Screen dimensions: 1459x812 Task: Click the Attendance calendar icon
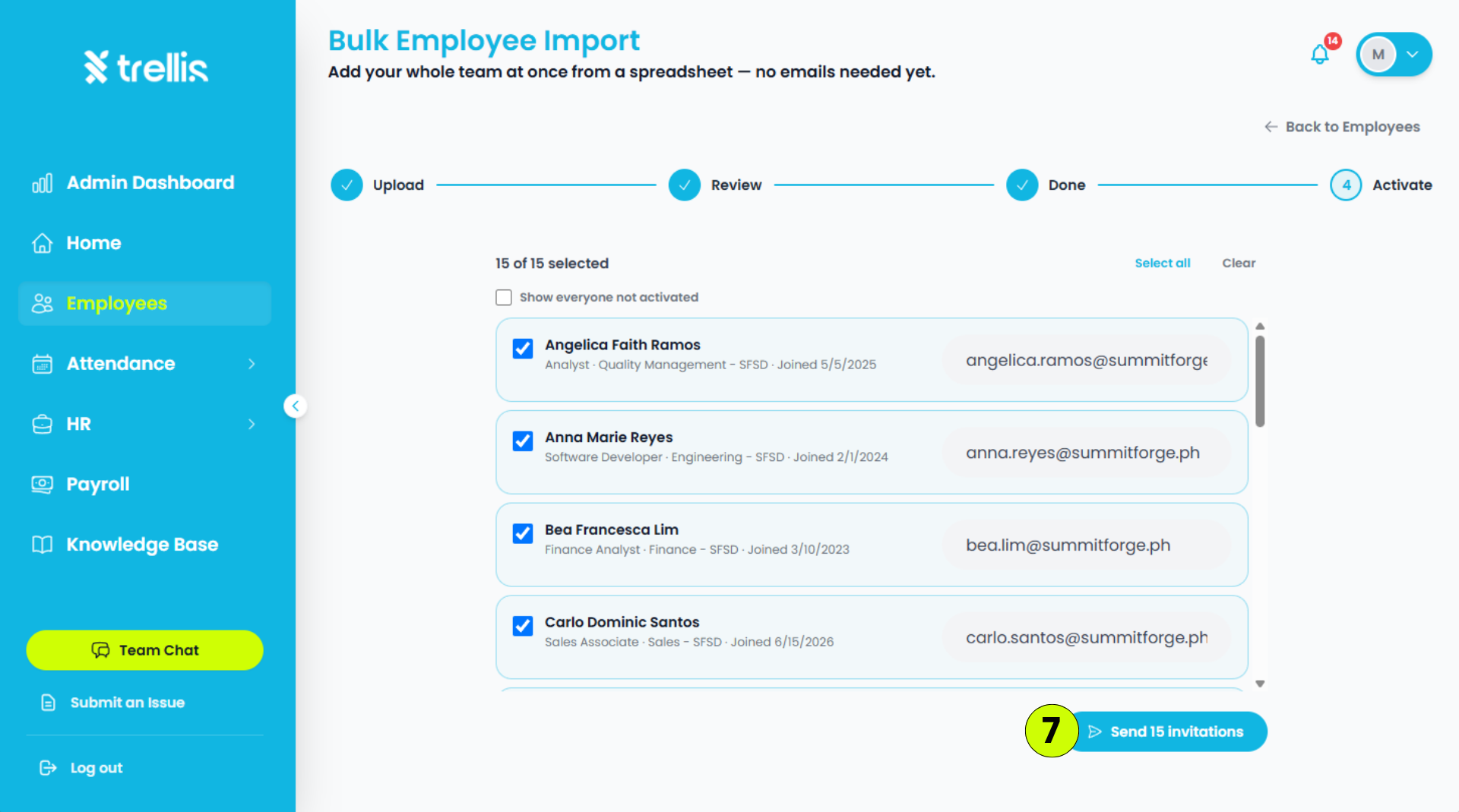[x=43, y=364]
